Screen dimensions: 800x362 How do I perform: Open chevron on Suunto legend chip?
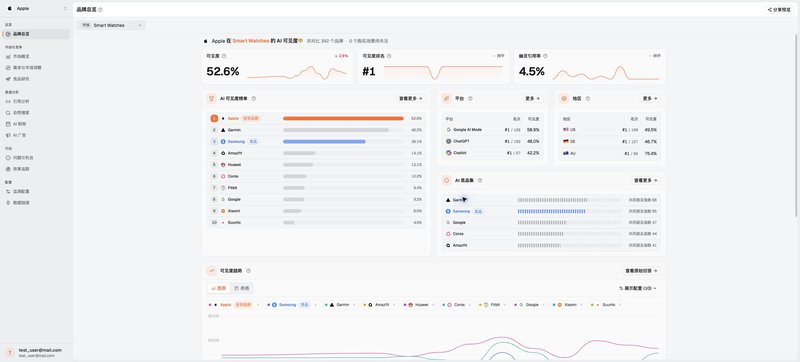click(621, 305)
